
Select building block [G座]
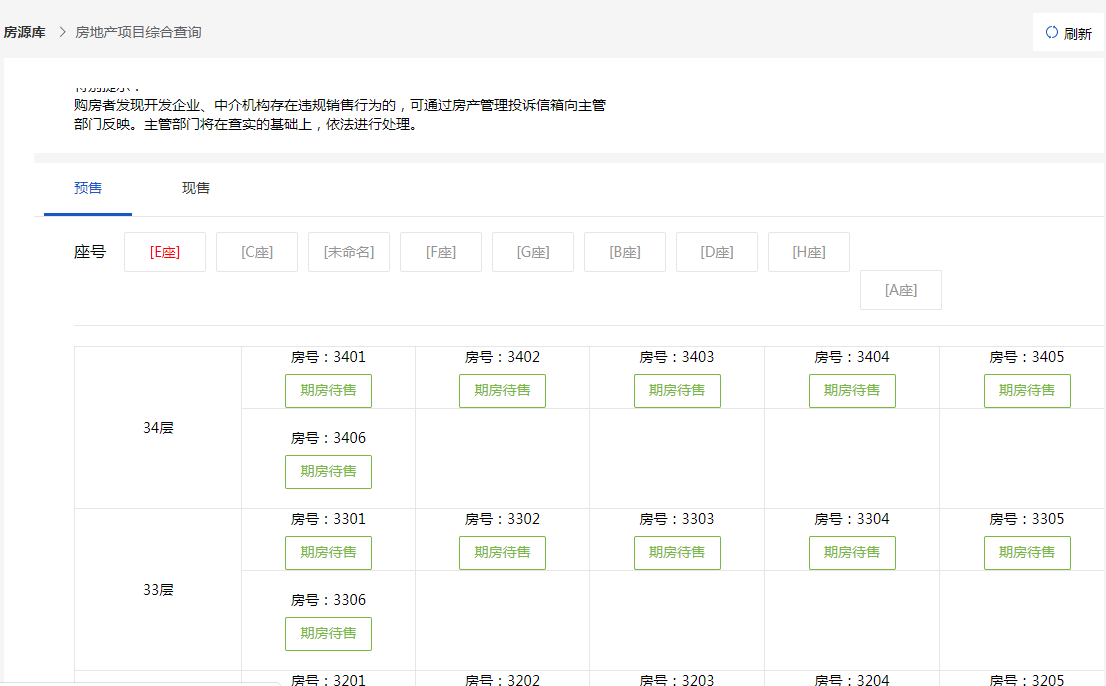532,252
